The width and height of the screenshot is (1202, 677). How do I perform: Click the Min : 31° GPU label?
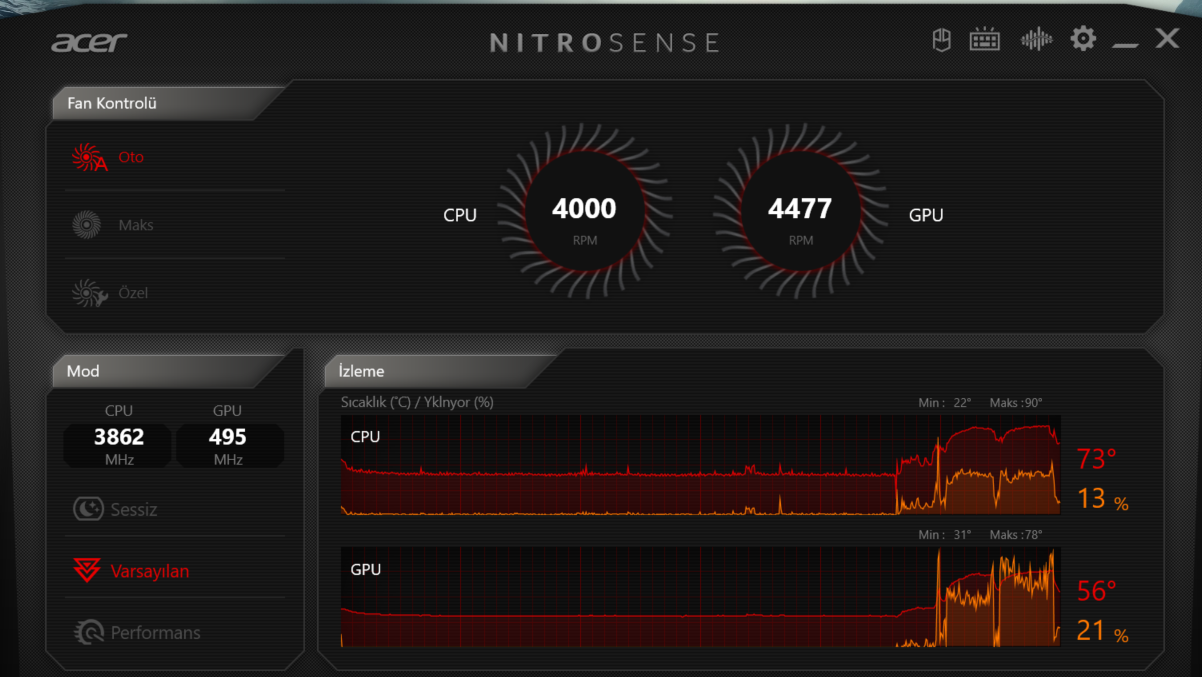pyautogui.click(x=945, y=535)
